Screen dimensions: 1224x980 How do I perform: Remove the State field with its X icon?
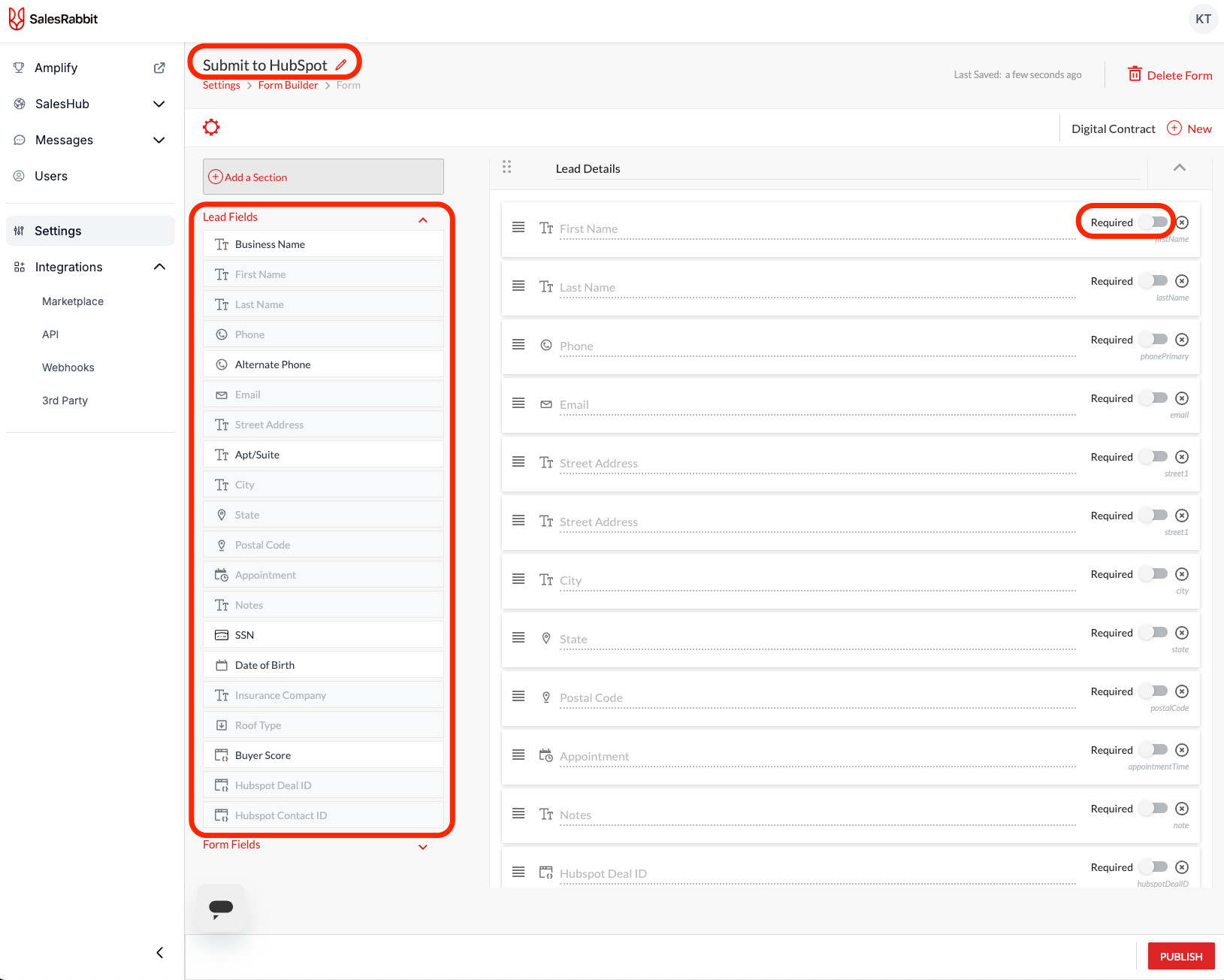[x=1182, y=633]
